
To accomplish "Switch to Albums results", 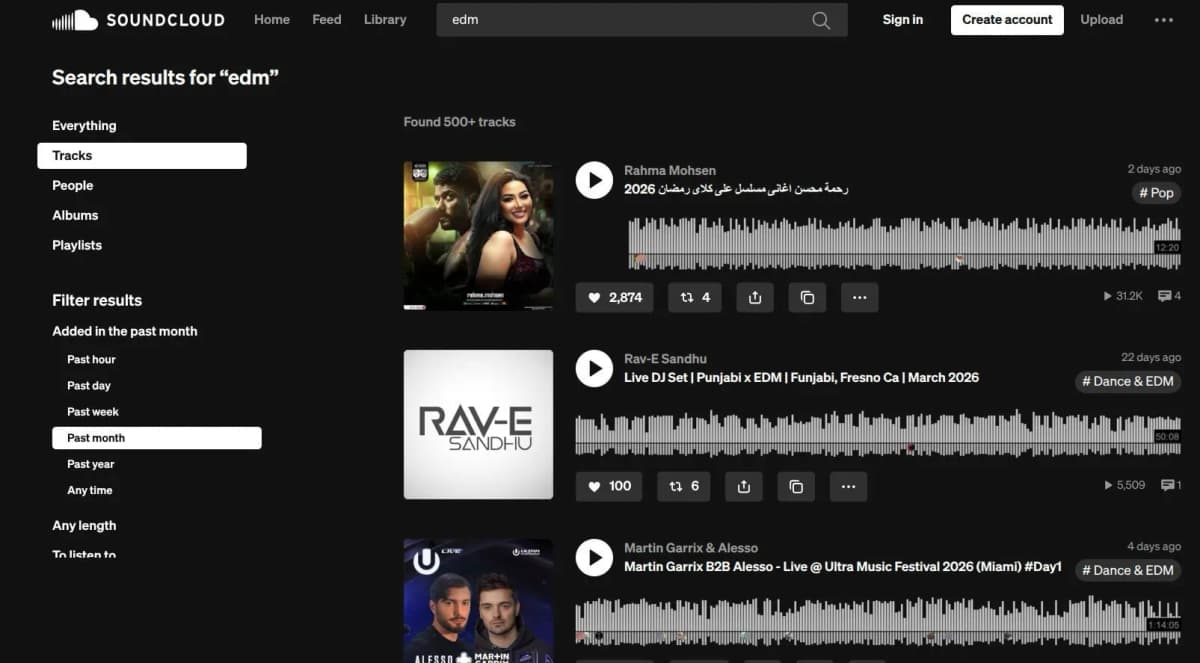I will pyautogui.click(x=75, y=216).
